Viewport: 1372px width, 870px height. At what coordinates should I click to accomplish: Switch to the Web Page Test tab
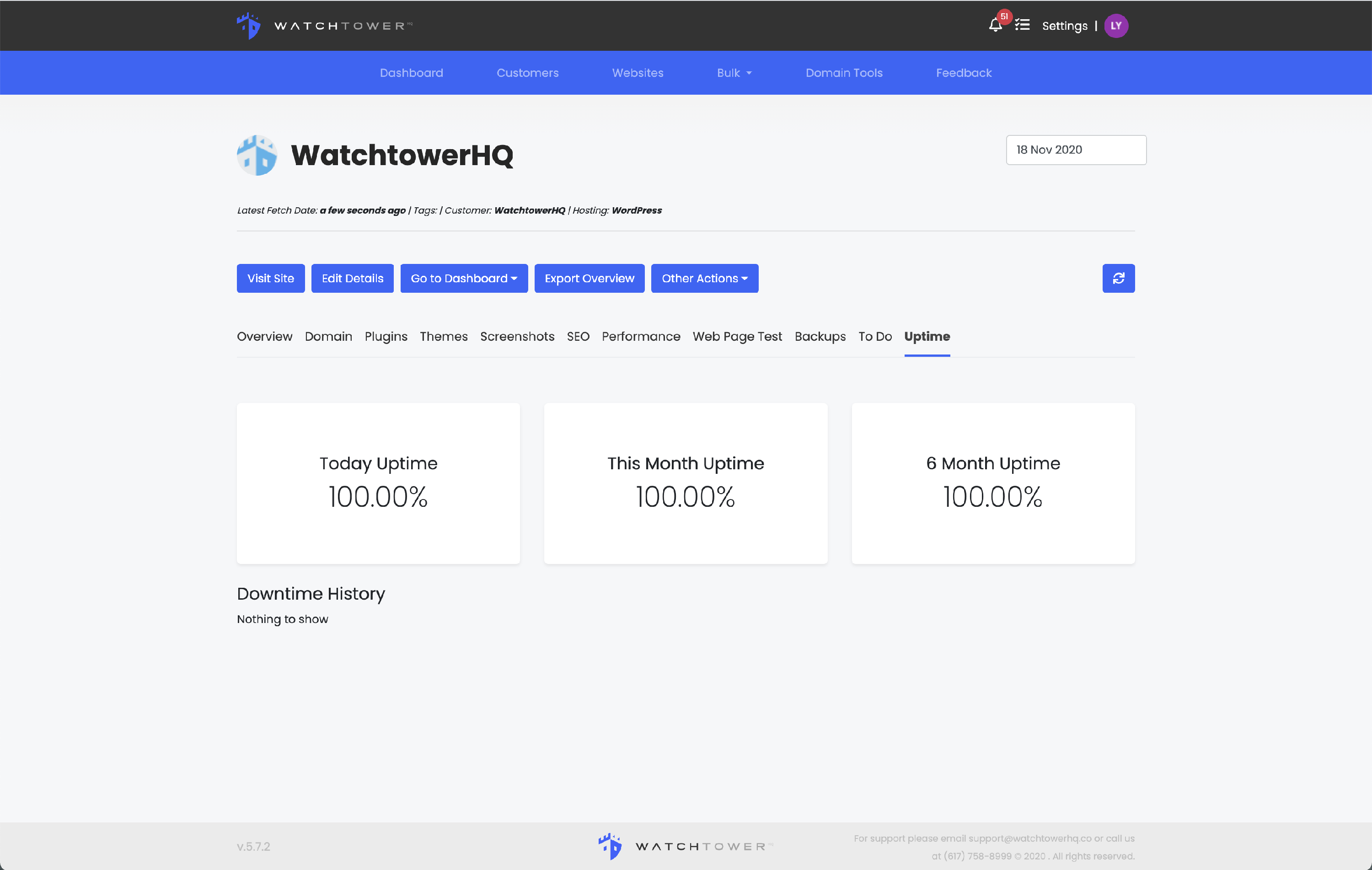(x=737, y=336)
